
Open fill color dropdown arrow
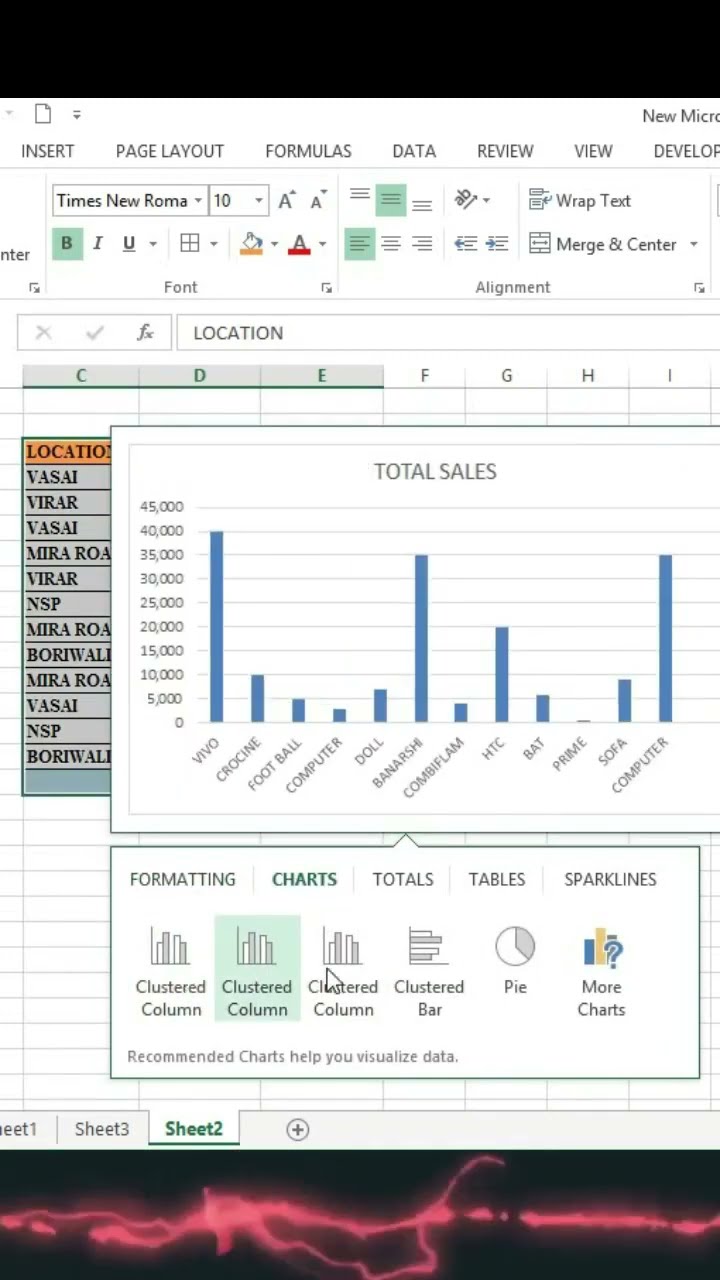point(274,244)
